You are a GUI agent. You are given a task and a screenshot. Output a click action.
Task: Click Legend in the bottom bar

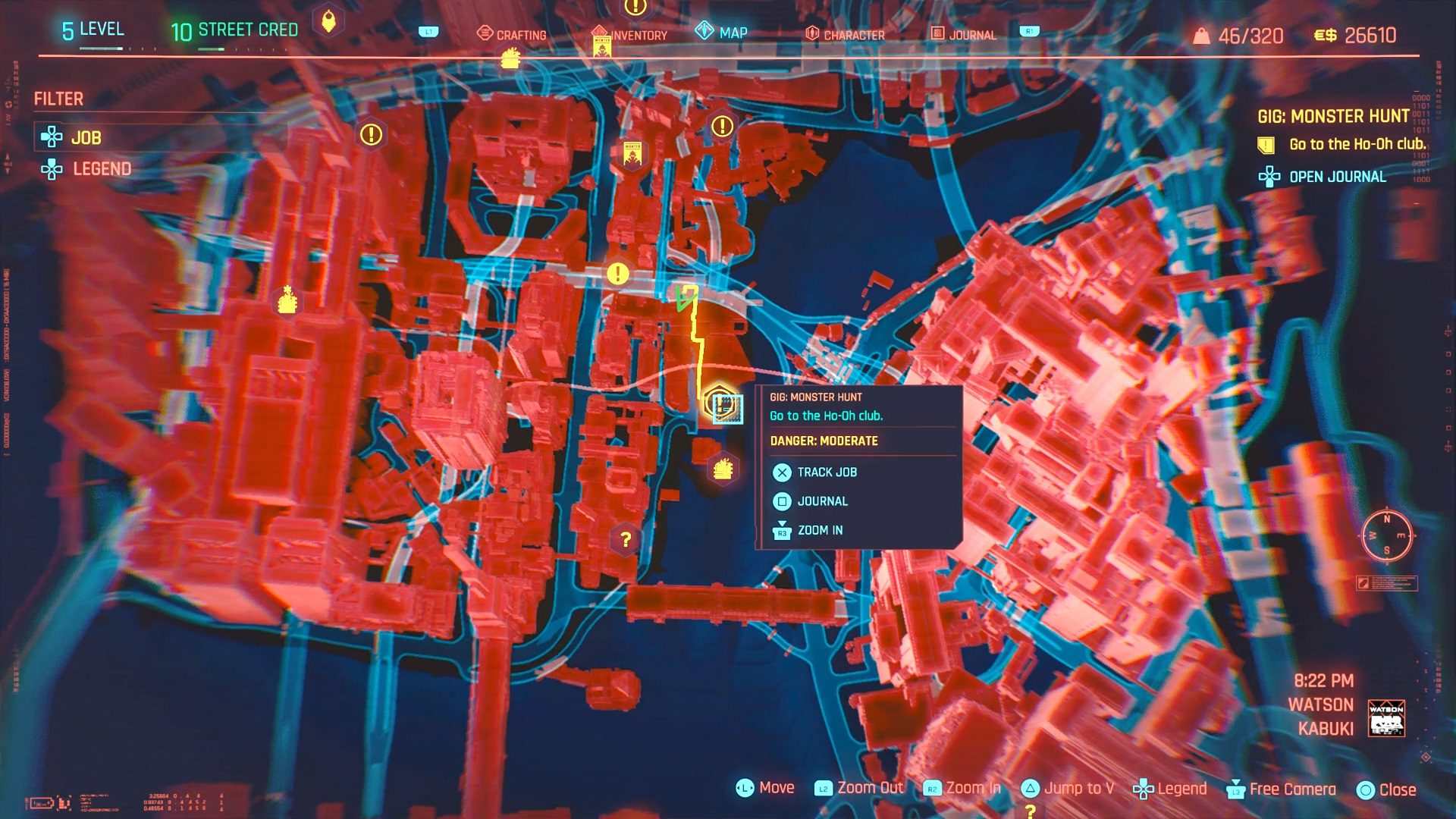point(1170,789)
